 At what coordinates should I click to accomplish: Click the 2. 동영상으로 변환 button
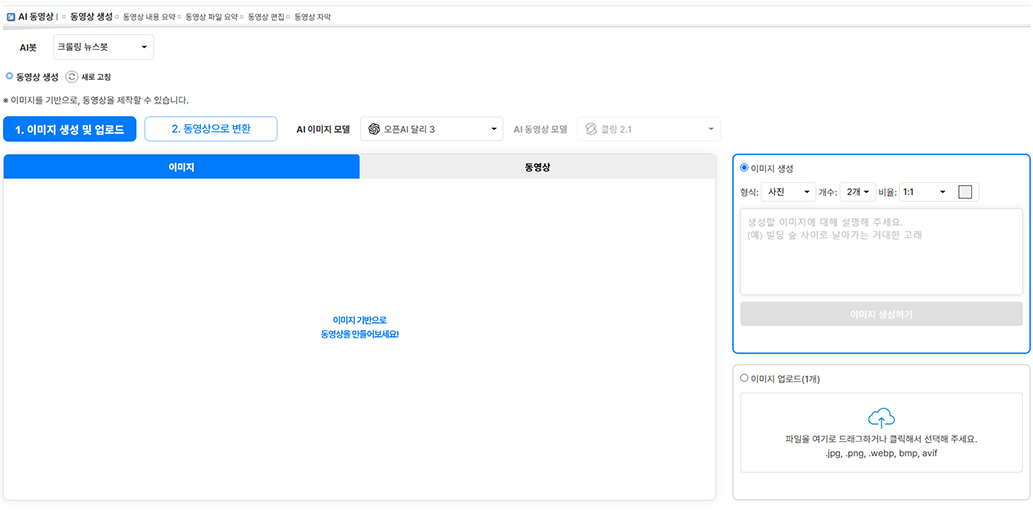click(211, 129)
